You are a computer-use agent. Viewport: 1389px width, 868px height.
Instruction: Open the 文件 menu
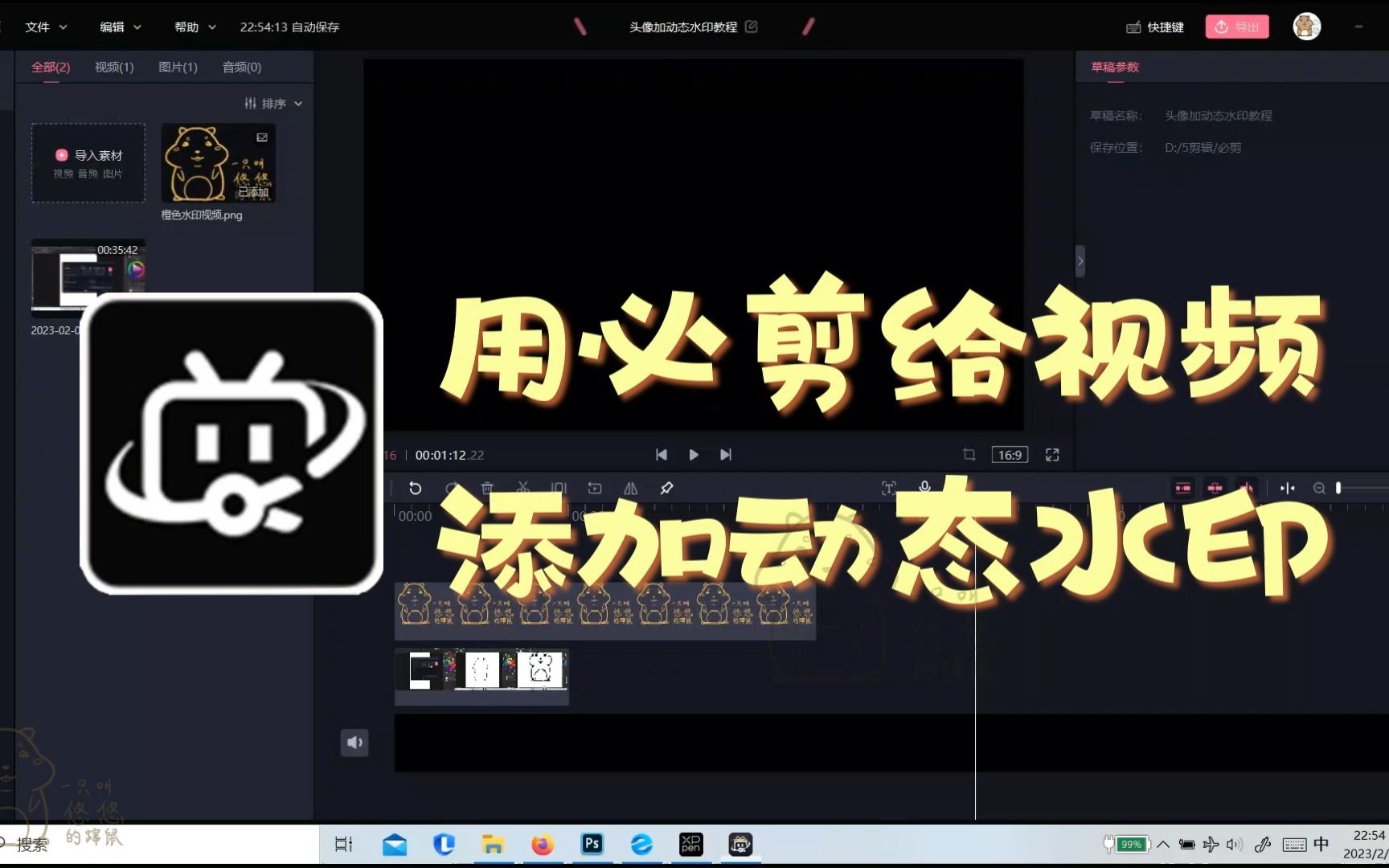click(46, 27)
